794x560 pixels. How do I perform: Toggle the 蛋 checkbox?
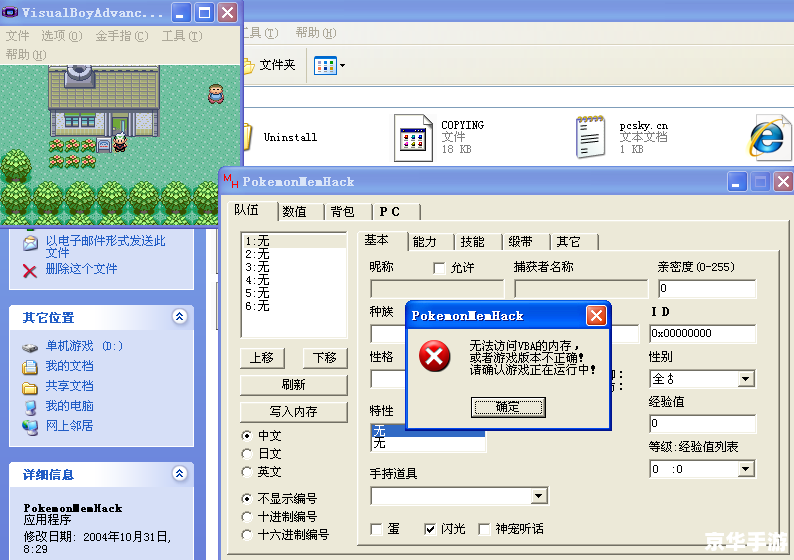point(376,529)
